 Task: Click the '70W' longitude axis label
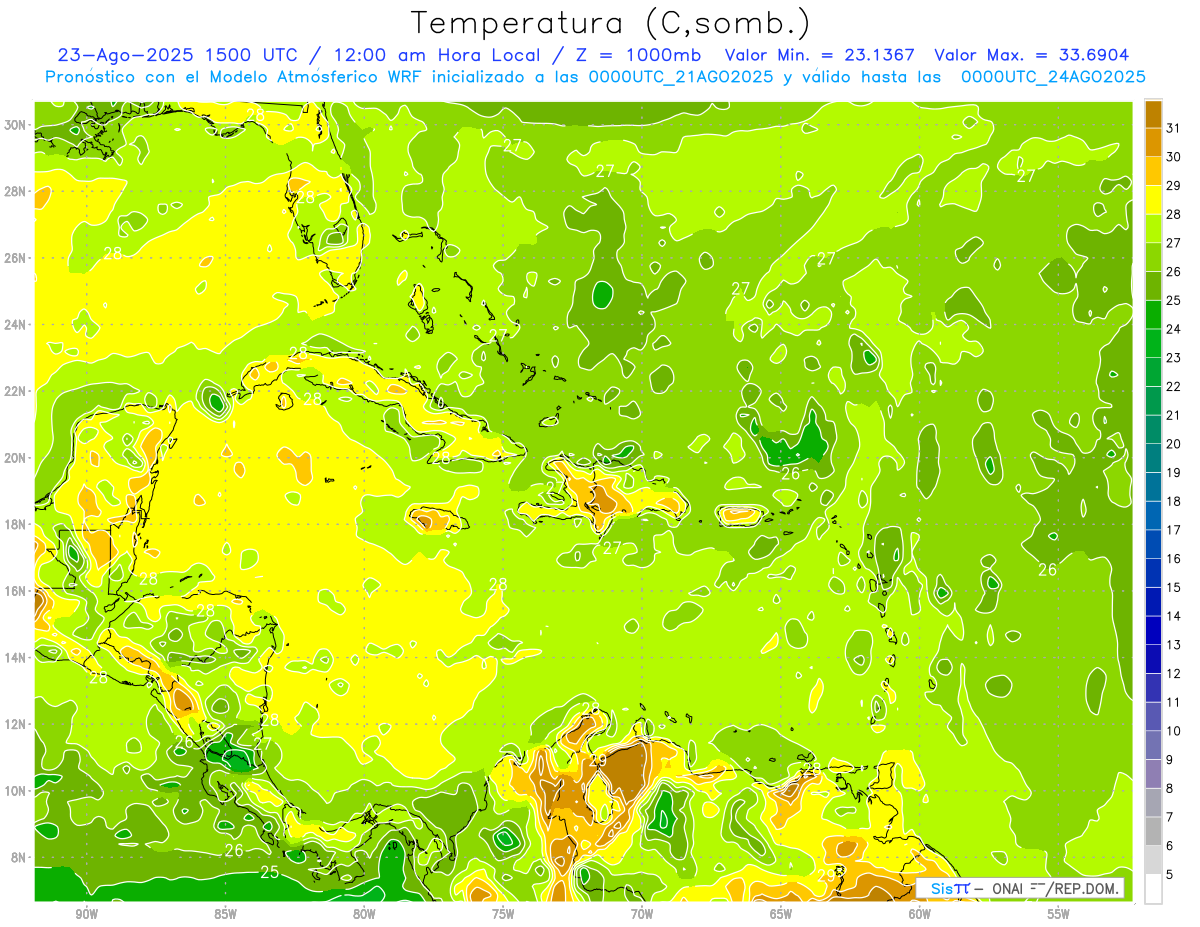point(642,914)
